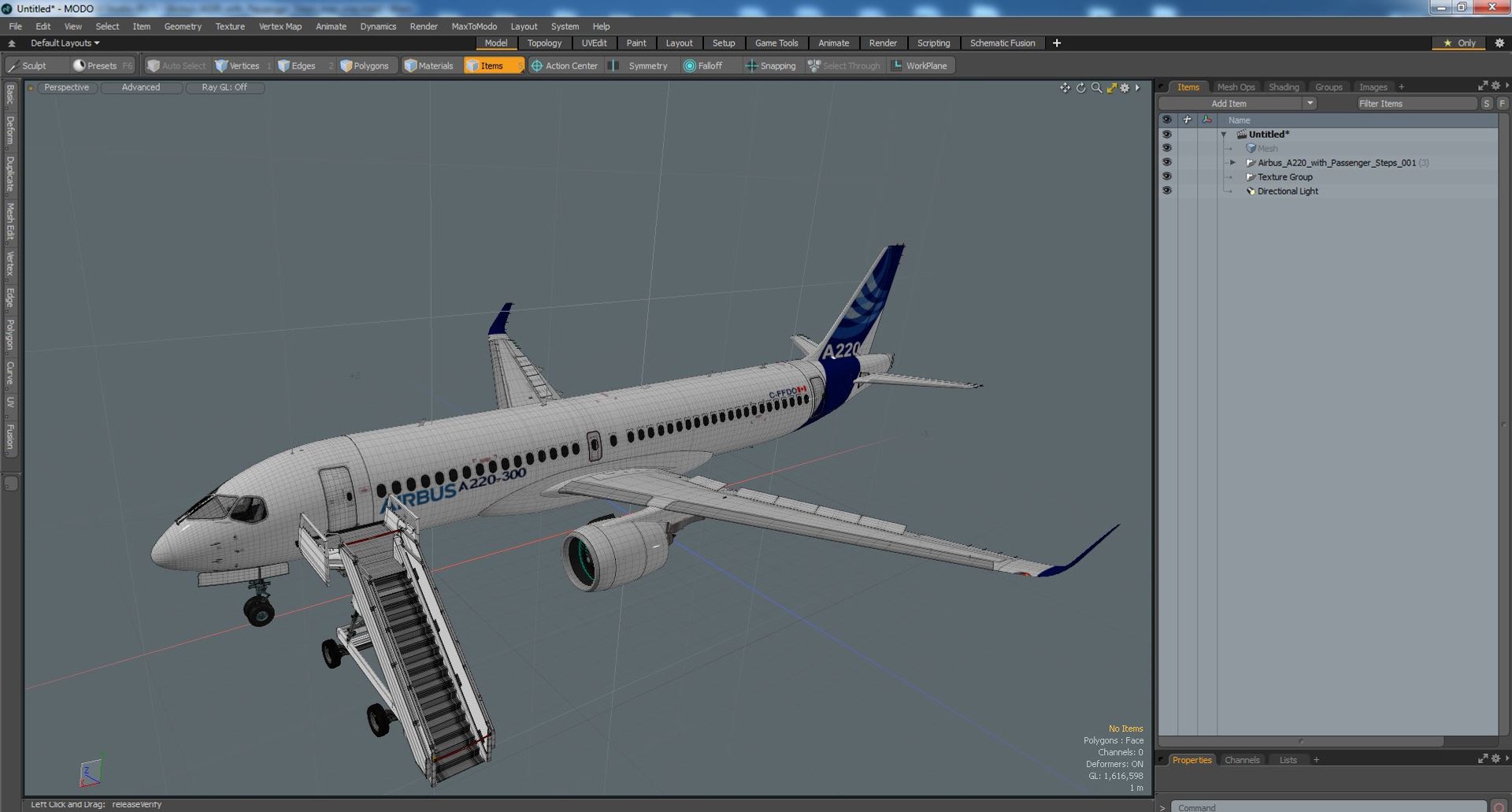The width and height of the screenshot is (1512, 812).
Task: Enable Auto Select mode
Action: tap(176, 65)
